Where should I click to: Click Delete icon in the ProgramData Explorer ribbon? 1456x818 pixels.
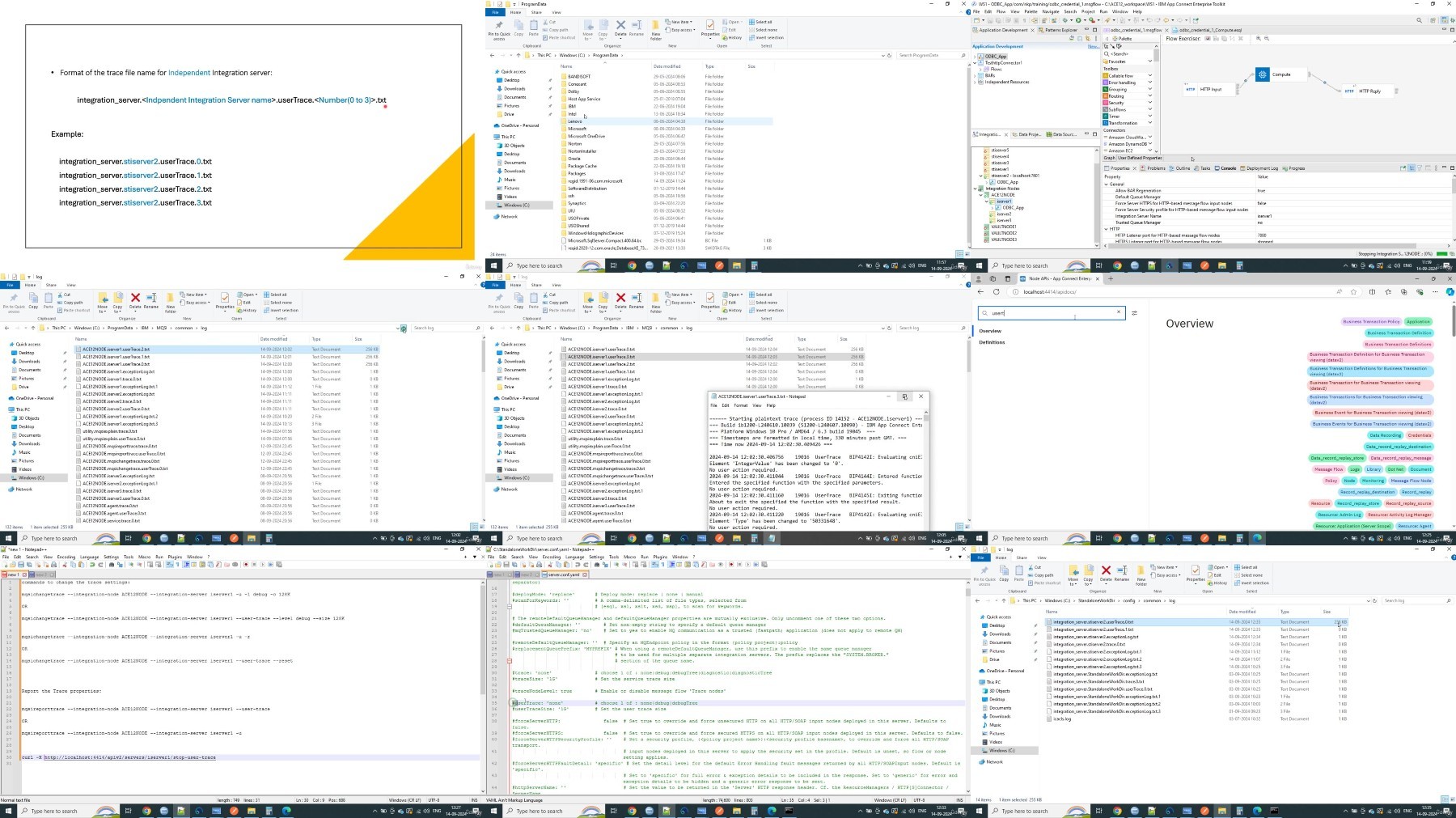coord(620,28)
